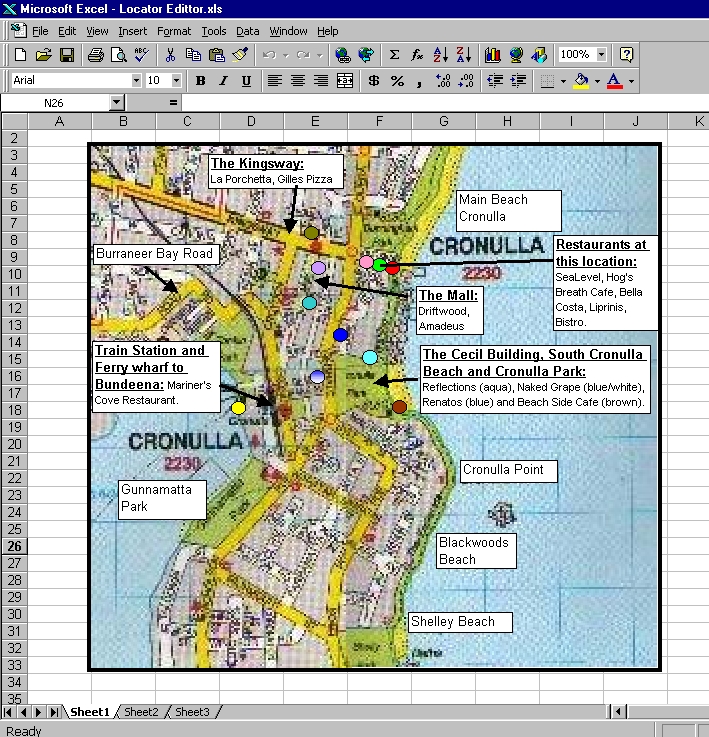Open the Redo history dropdown arrow
Viewport: 709px width, 737px height.
[320, 55]
